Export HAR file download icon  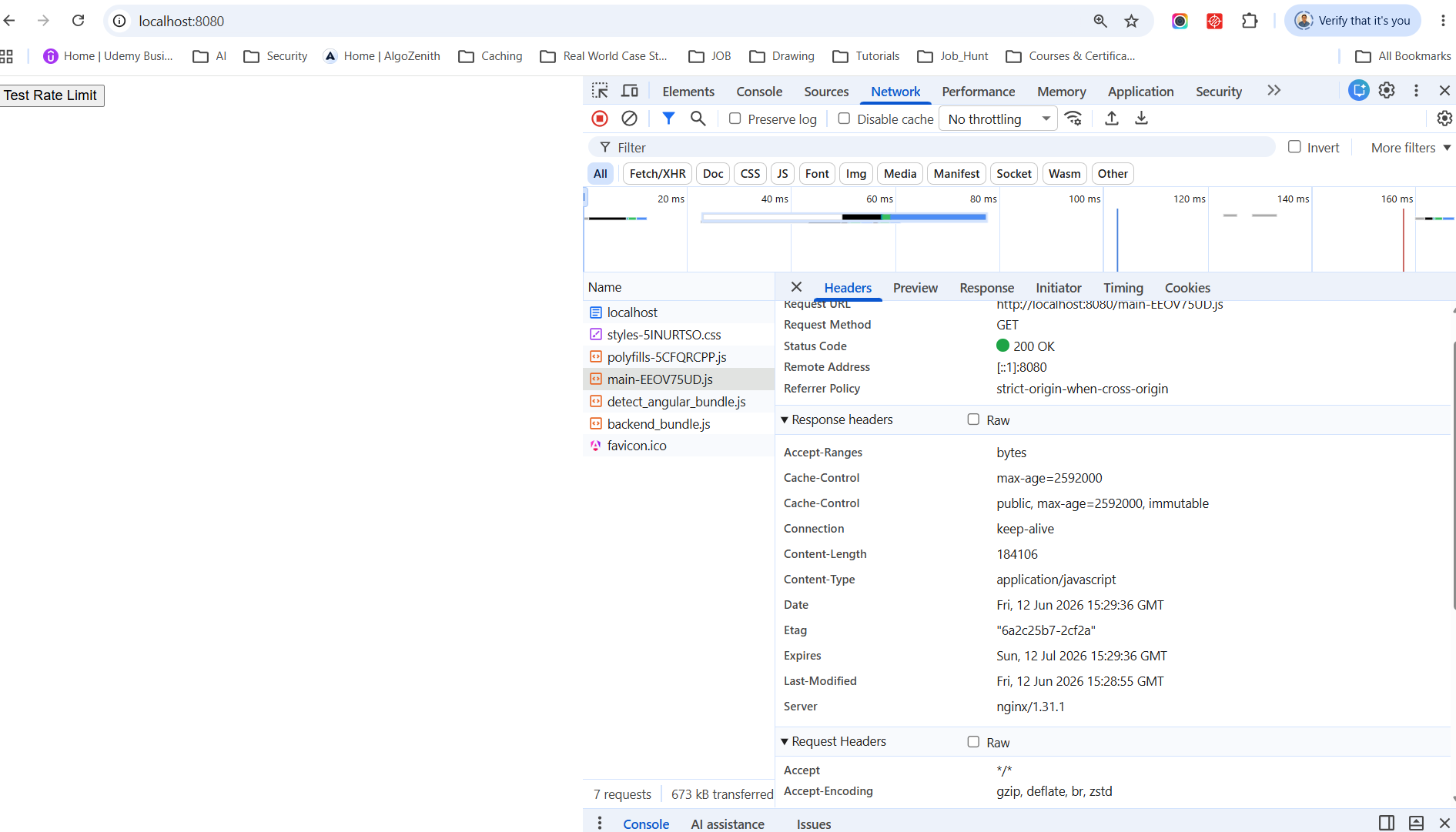1141,119
